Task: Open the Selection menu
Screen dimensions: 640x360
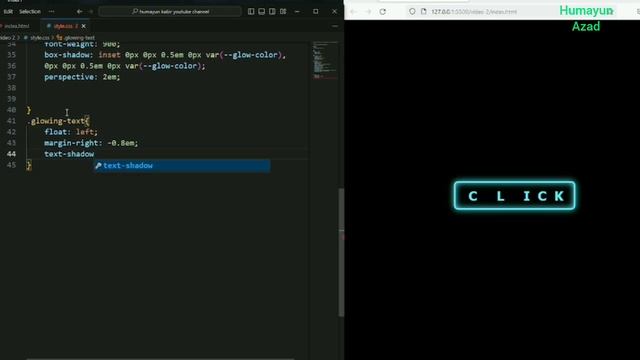Action: click(x=30, y=11)
